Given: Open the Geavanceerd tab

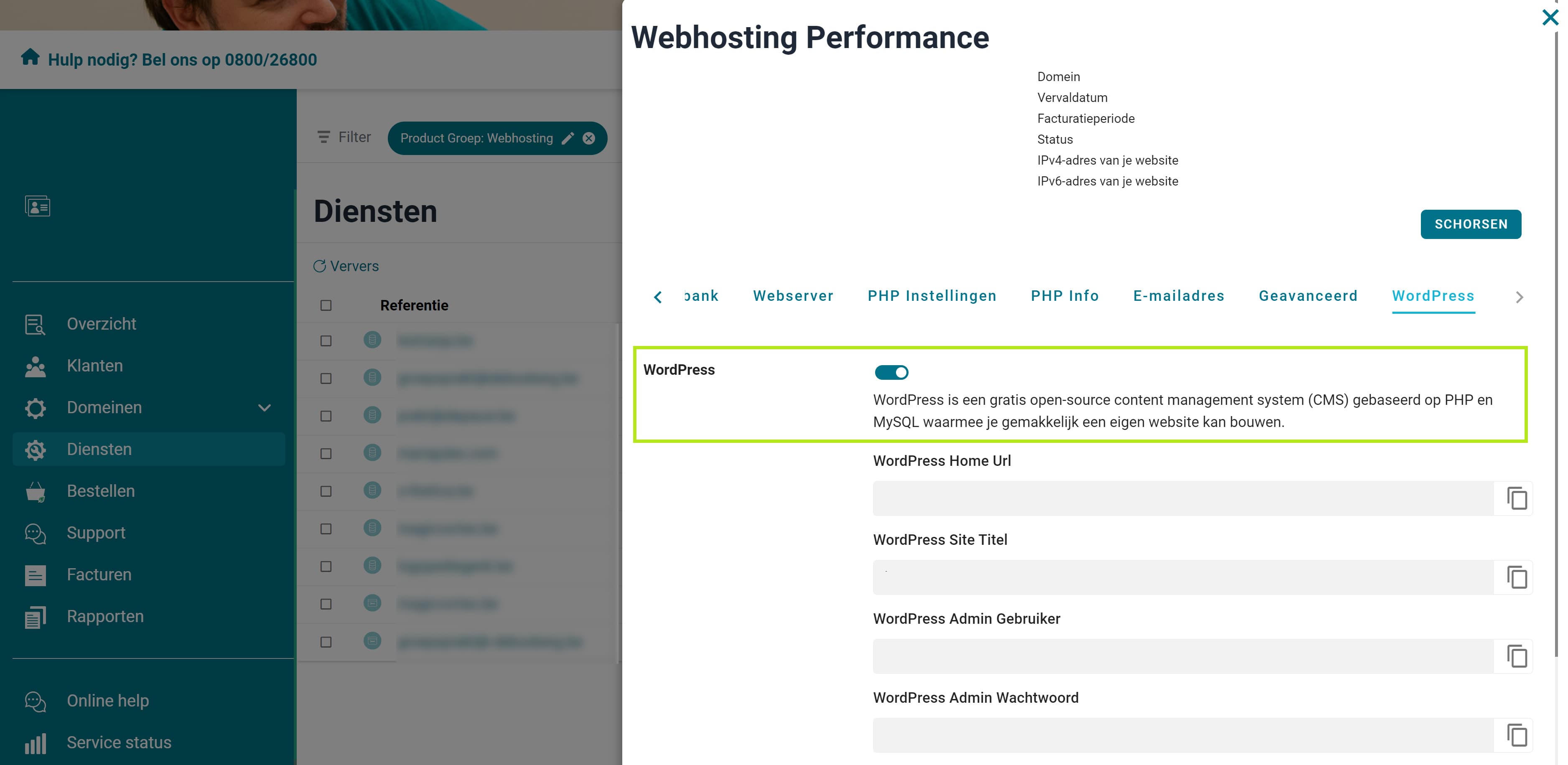Looking at the screenshot, I should (1308, 296).
